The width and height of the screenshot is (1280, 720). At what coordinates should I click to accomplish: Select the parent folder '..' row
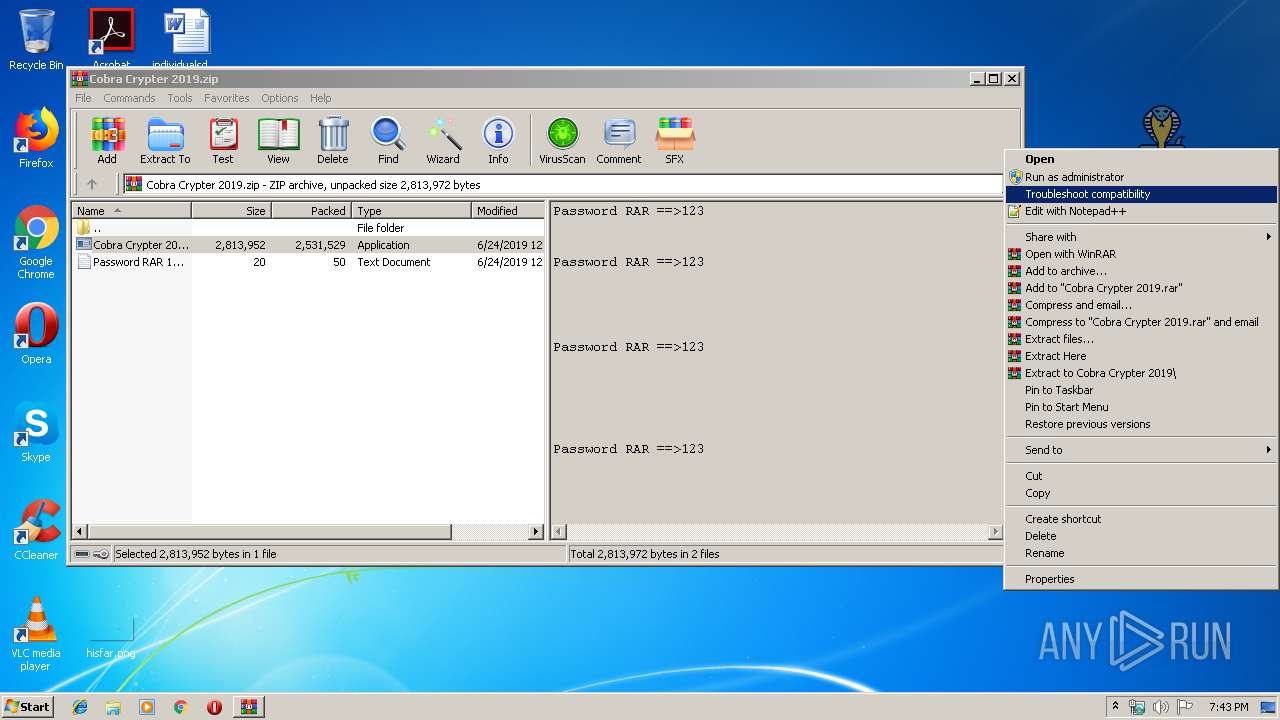point(308,228)
